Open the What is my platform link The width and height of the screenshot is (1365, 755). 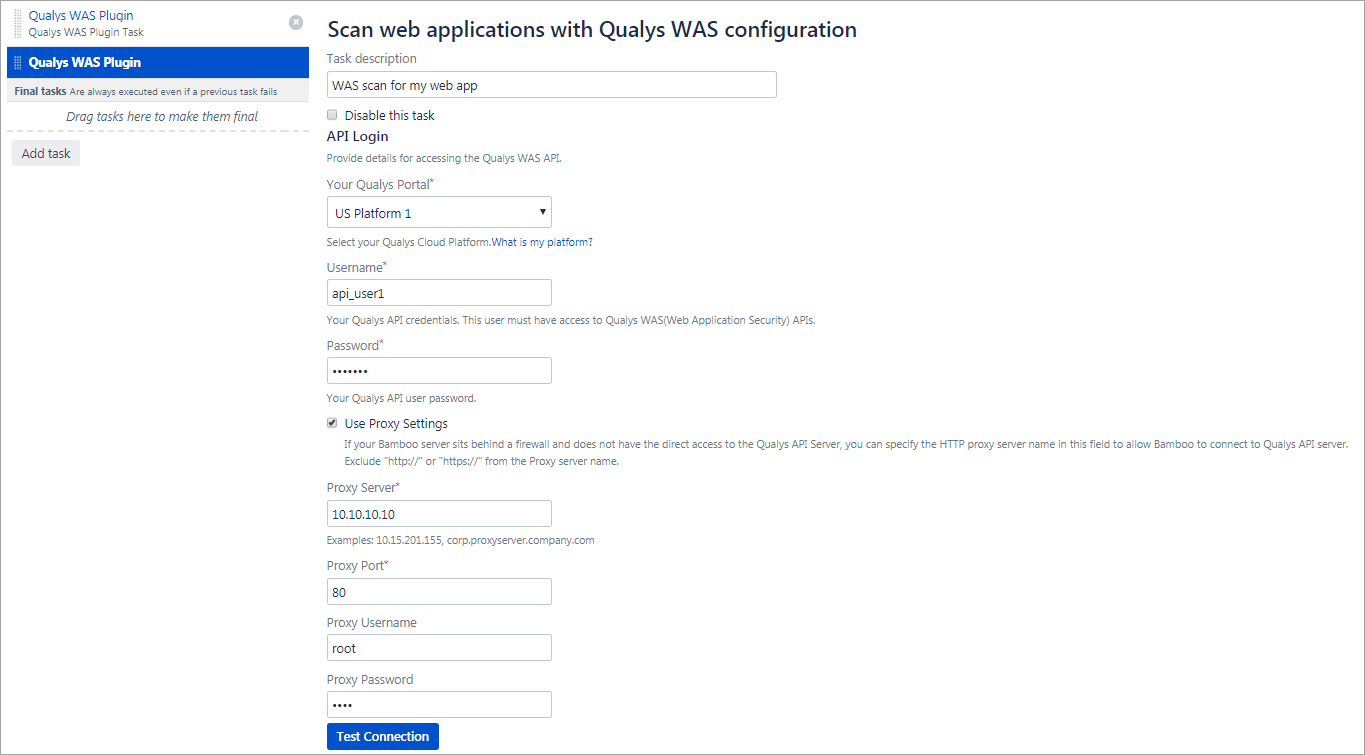click(542, 242)
